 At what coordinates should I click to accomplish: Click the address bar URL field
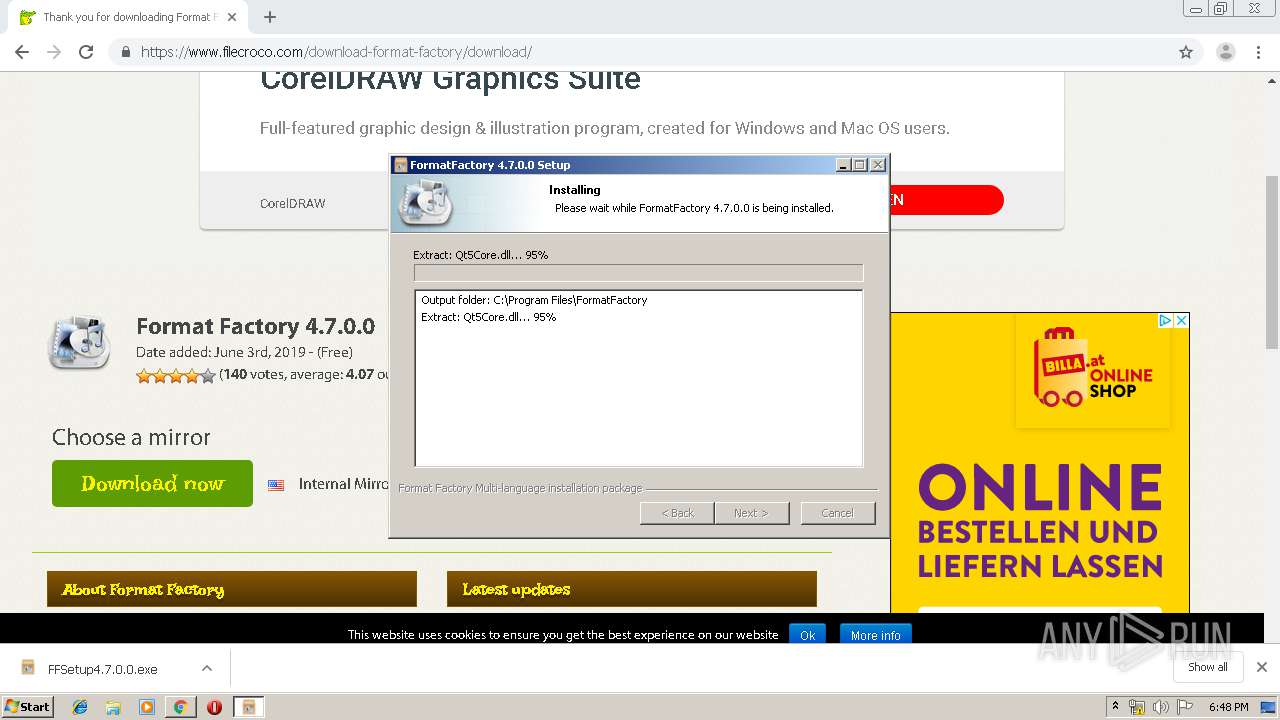[640, 52]
